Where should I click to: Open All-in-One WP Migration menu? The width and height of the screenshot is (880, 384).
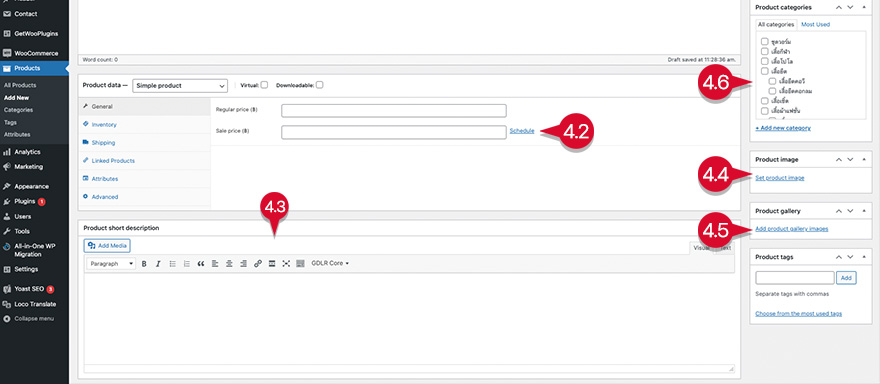pos(34,250)
